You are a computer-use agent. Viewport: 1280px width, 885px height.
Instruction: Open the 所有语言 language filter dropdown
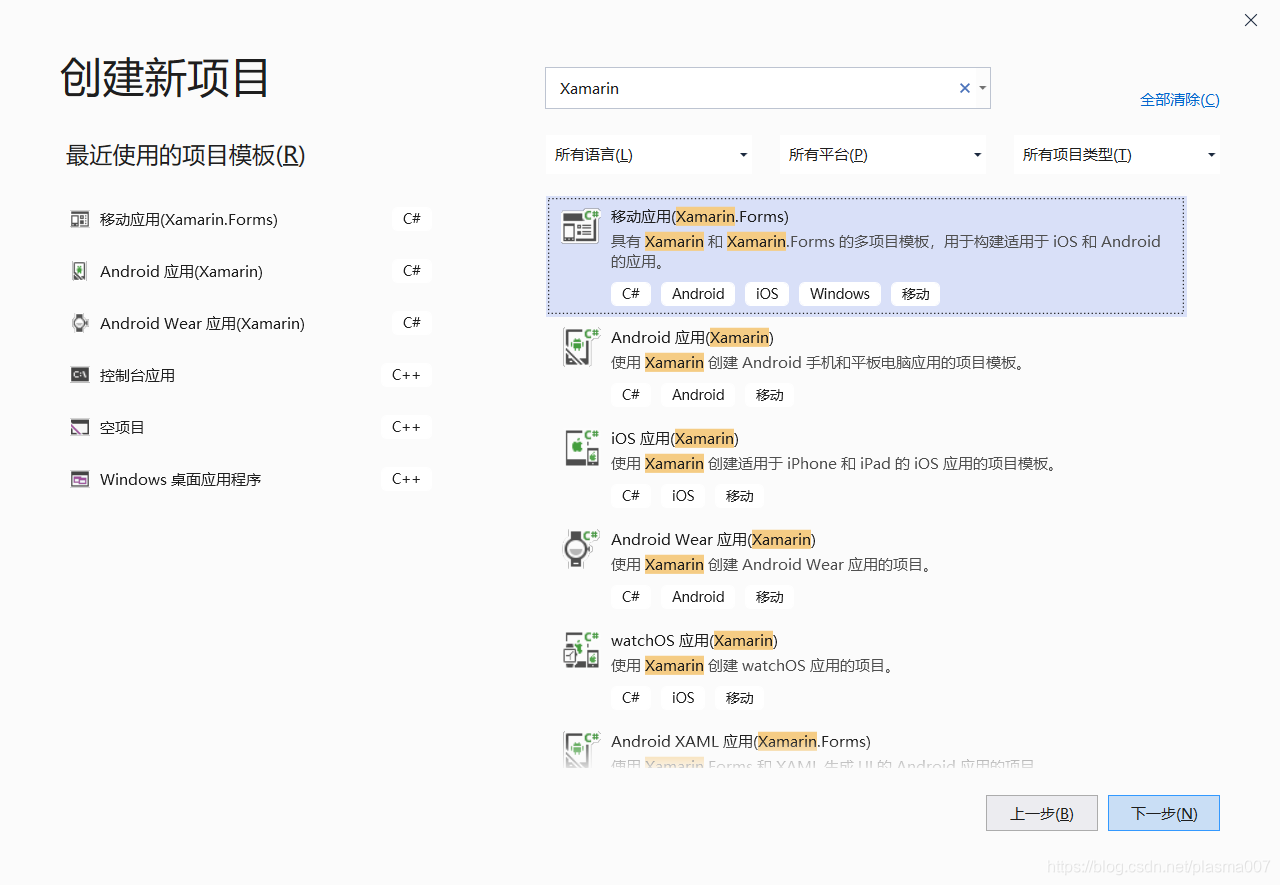(650, 155)
